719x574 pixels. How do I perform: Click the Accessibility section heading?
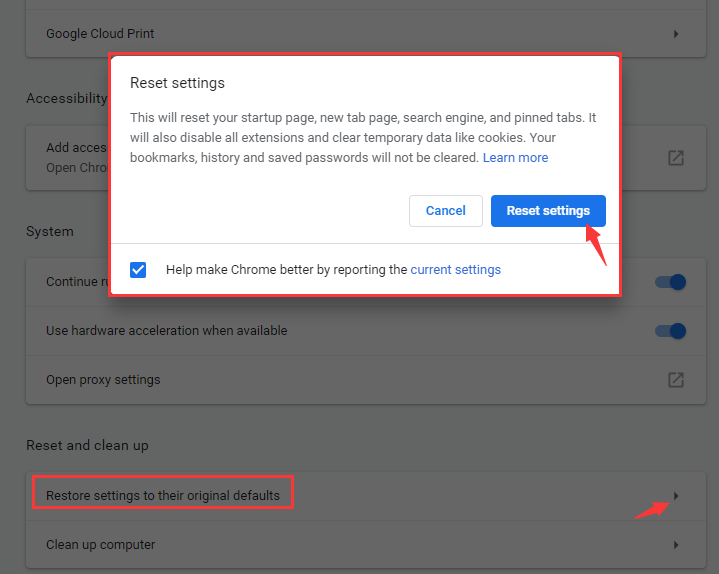click(66, 98)
